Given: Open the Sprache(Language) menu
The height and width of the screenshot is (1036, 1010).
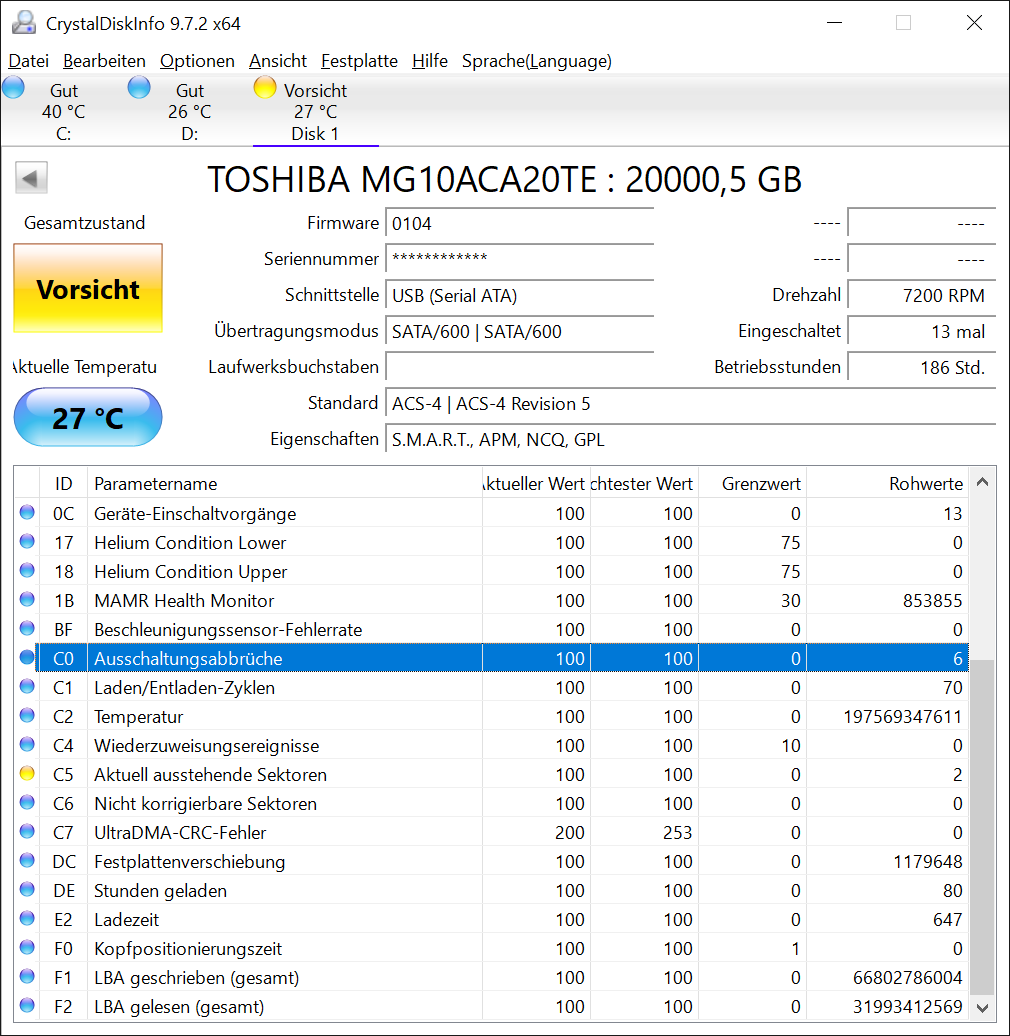Looking at the screenshot, I should (x=537, y=61).
